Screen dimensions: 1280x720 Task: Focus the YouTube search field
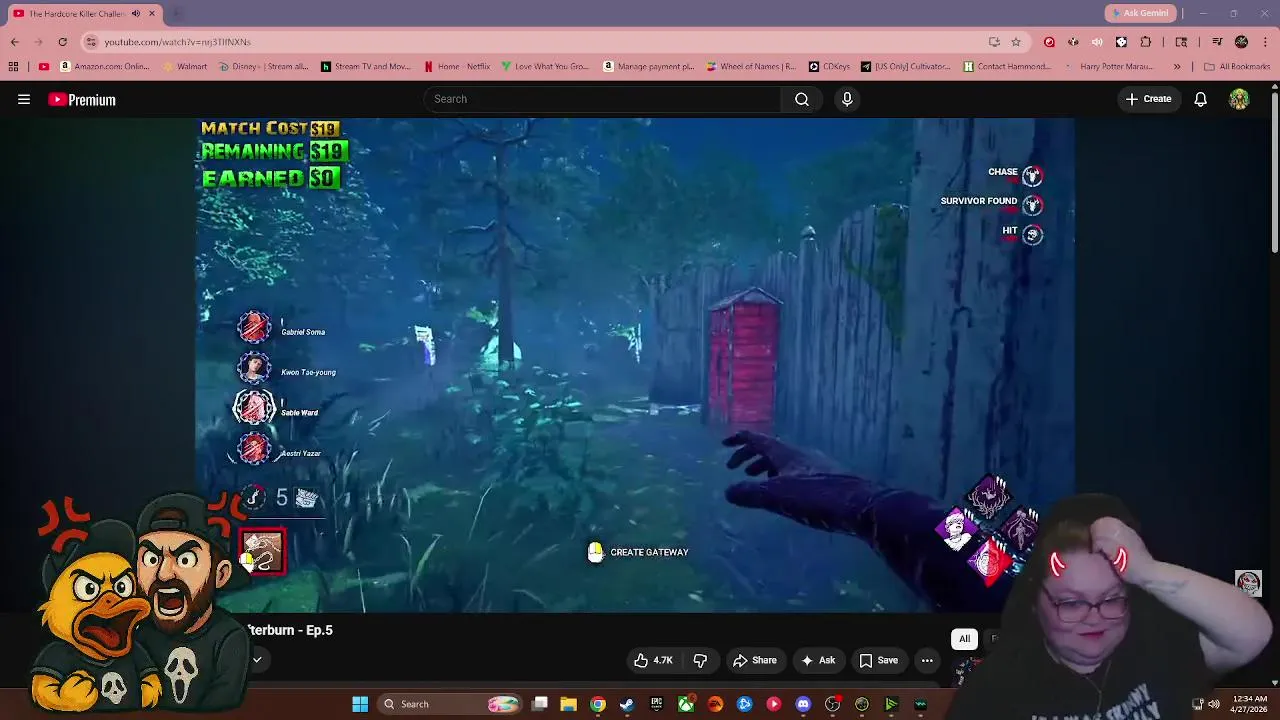pyautogui.click(x=603, y=99)
